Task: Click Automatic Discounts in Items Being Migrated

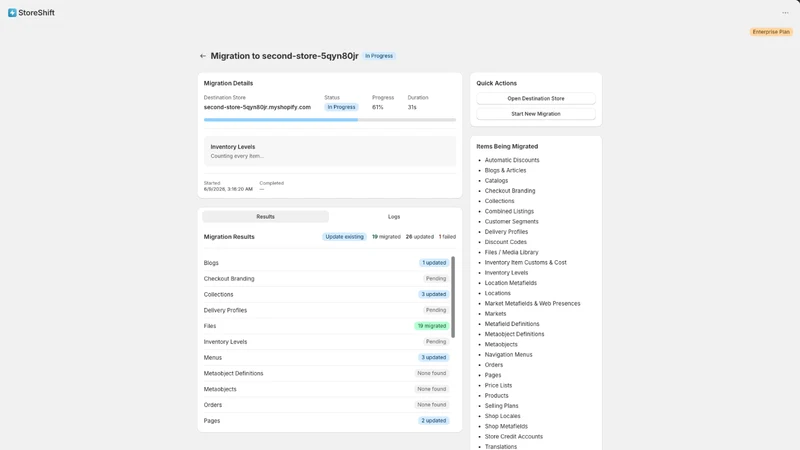Action: click(x=512, y=160)
